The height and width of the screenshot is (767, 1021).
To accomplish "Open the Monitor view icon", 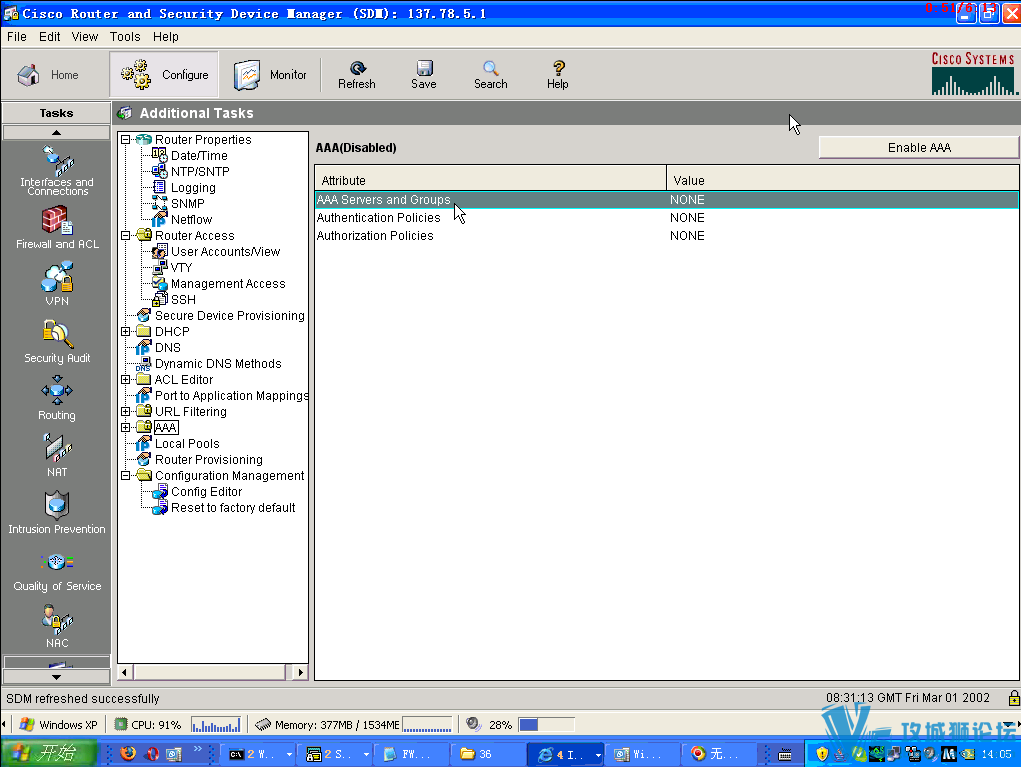I will pyautogui.click(x=247, y=75).
